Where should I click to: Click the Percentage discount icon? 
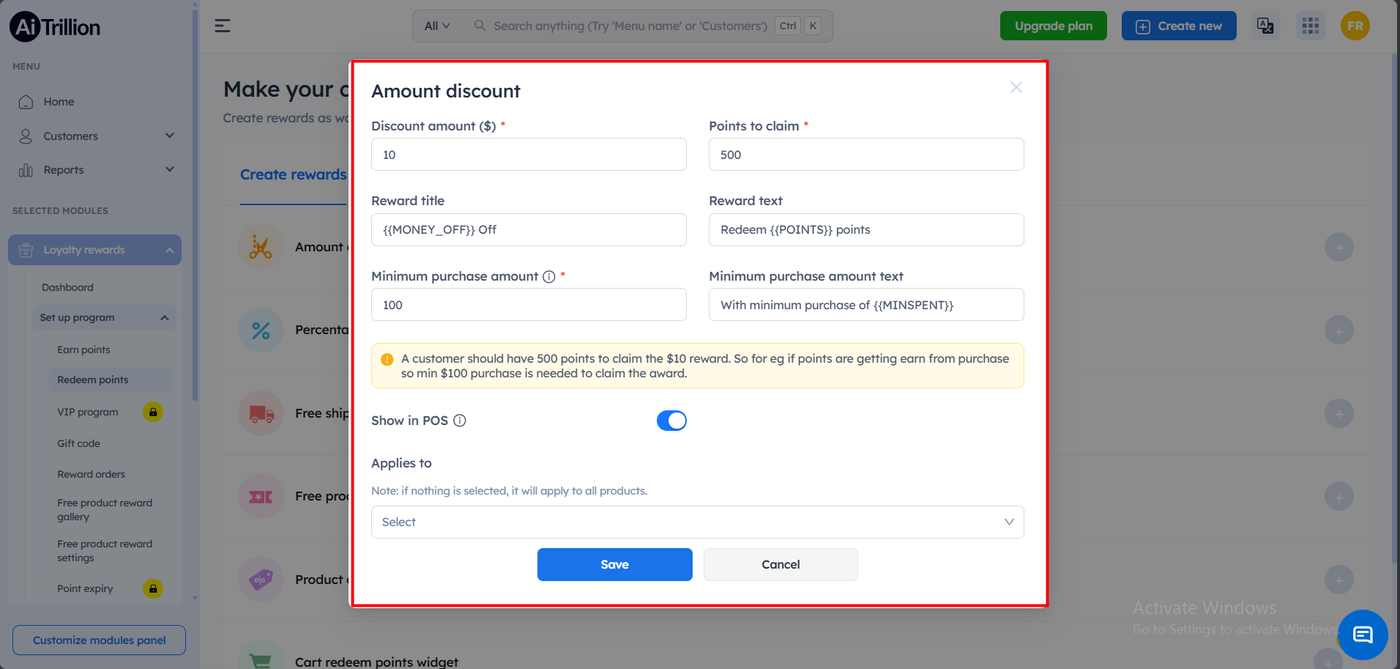261,330
